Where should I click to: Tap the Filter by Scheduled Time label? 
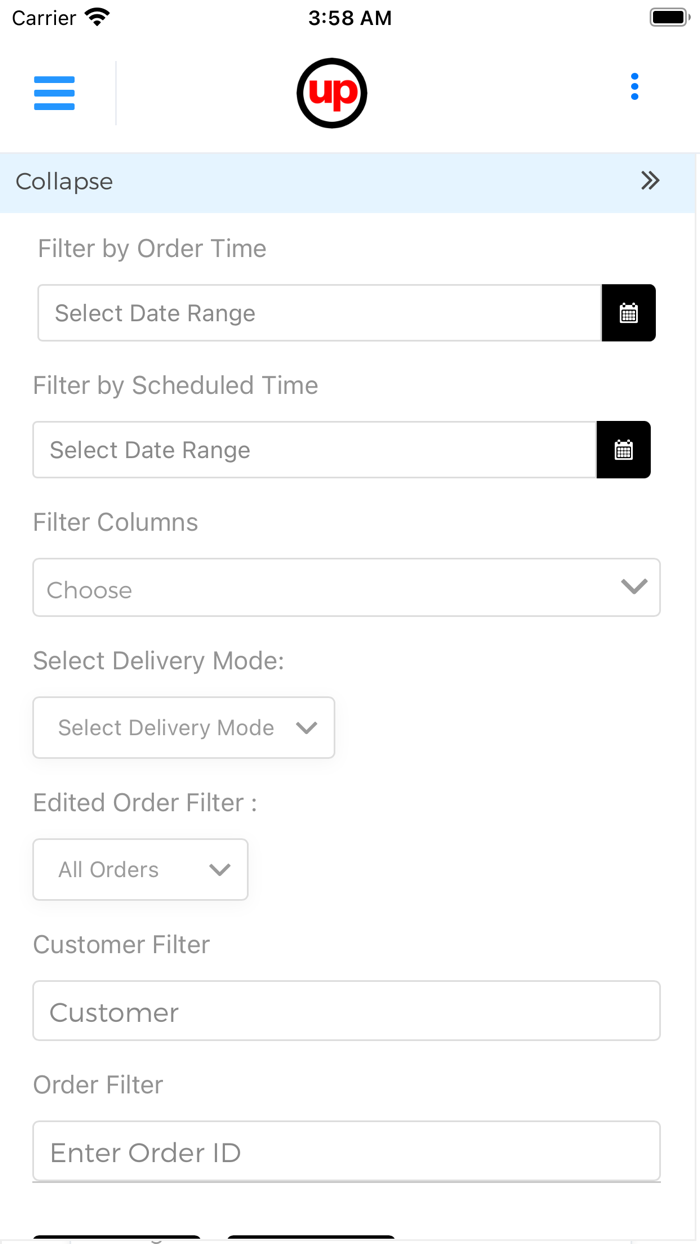coord(175,386)
